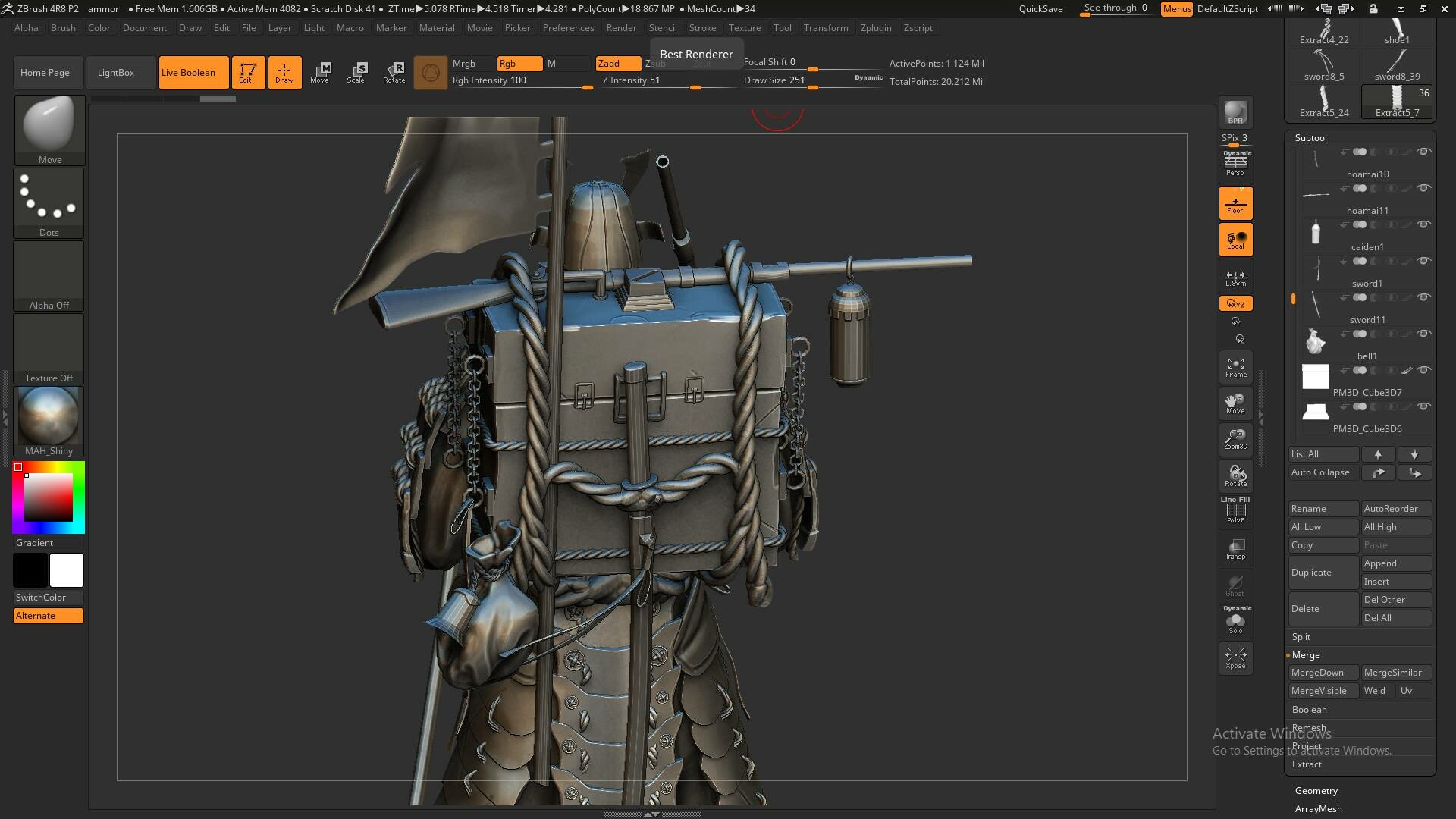Open the Zplugin menu
This screenshot has height=819, width=1456.
pos(875,28)
